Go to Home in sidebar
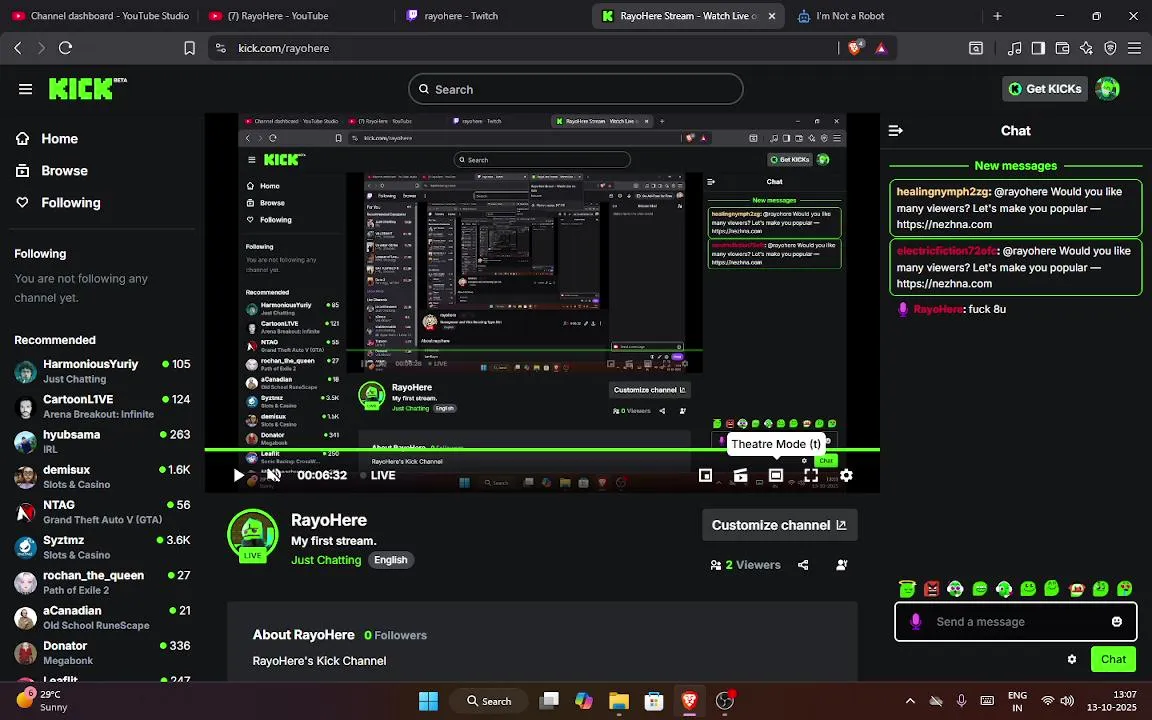The width and height of the screenshot is (1152, 720). coord(48,139)
